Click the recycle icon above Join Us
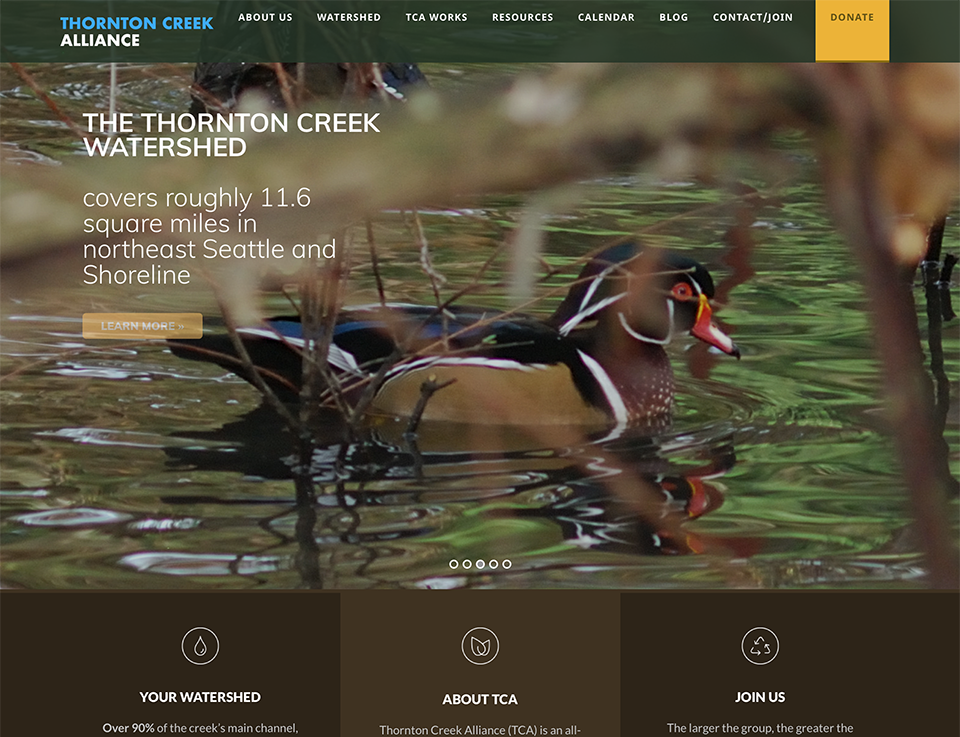This screenshot has width=960, height=737. 760,646
